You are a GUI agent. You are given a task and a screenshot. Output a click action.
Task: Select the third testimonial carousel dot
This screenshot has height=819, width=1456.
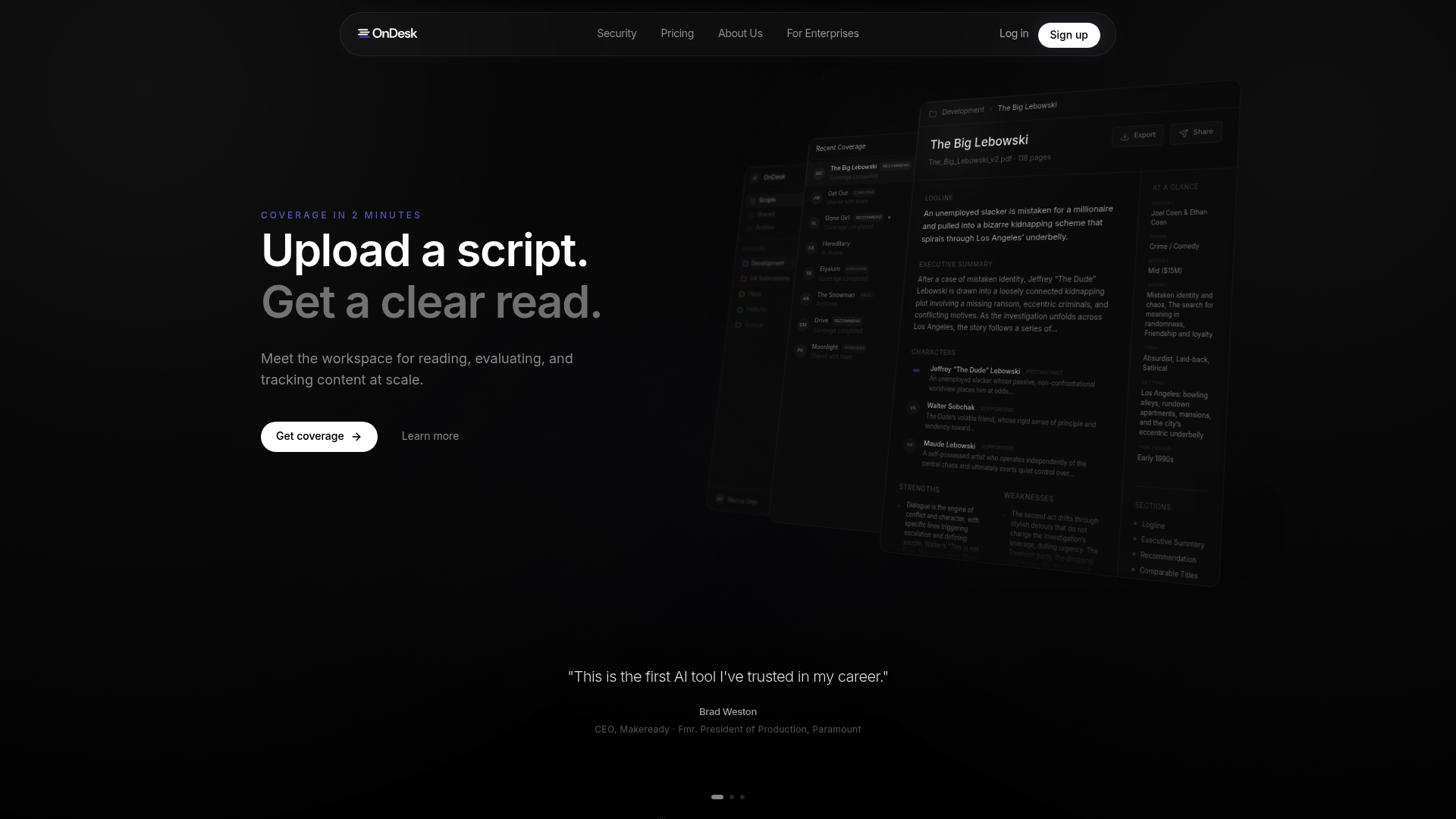click(742, 797)
